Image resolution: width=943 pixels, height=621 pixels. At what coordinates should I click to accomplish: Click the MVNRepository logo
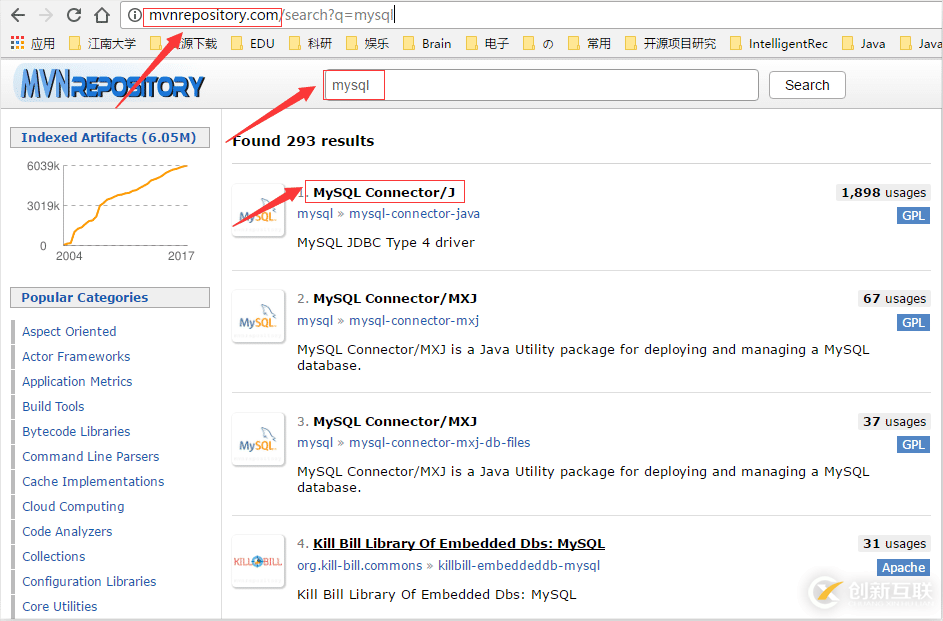click(112, 85)
